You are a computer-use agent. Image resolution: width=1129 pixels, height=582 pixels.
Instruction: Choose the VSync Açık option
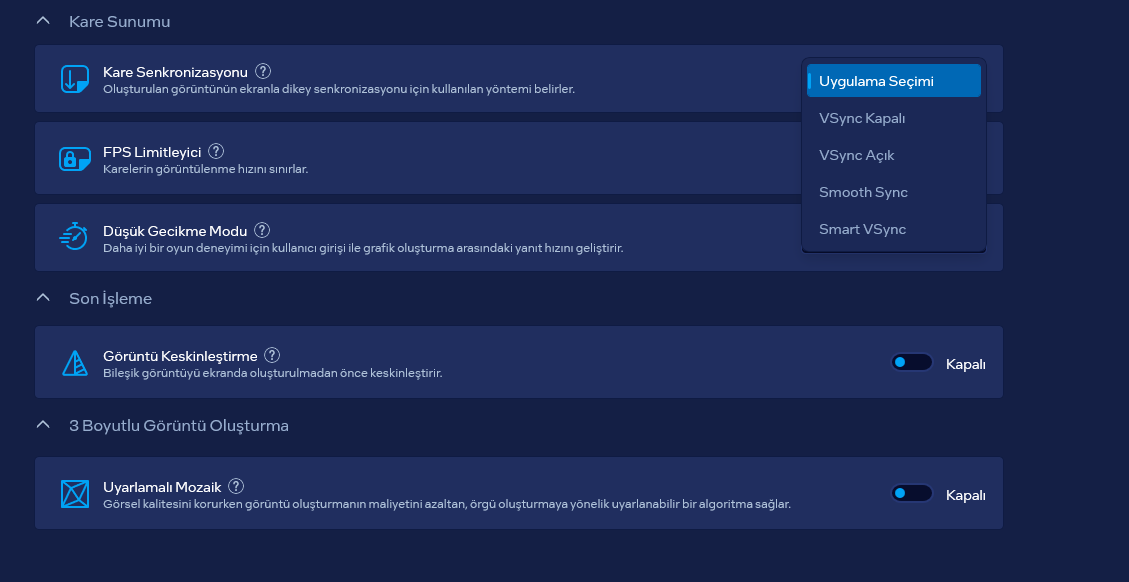(x=894, y=155)
